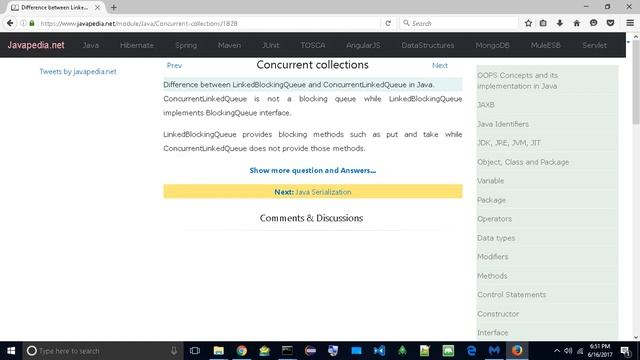This screenshot has width=640, height=360.
Task: Open 'Next: Java Serialization' yellow banner
Action: [313, 191]
